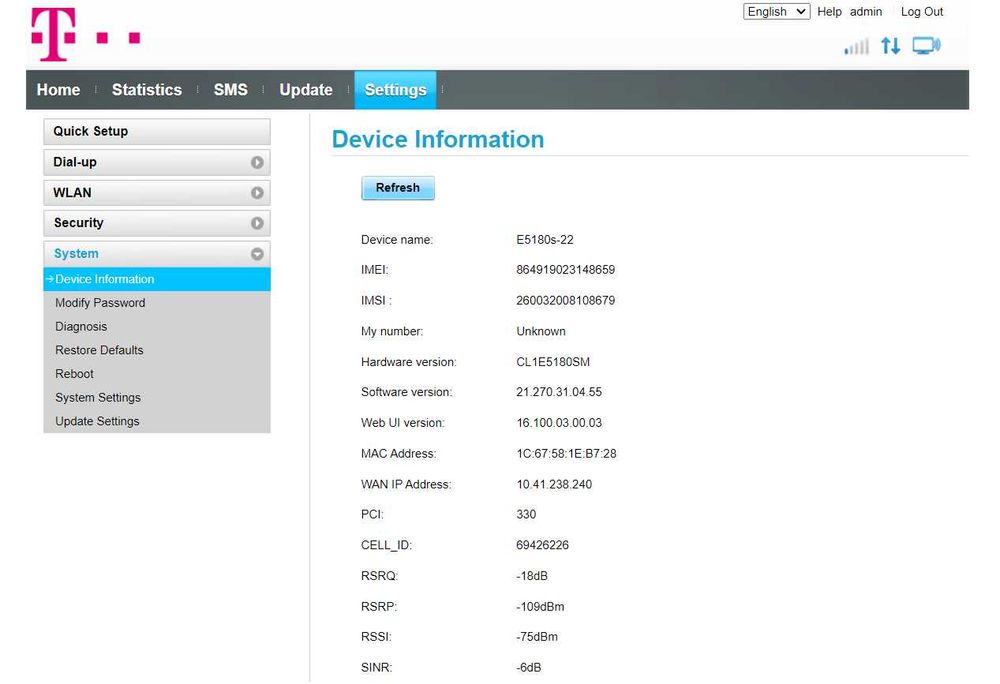Go to the Update tab
The height and width of the screenshot is (684, 1000).
click(305, 90)
